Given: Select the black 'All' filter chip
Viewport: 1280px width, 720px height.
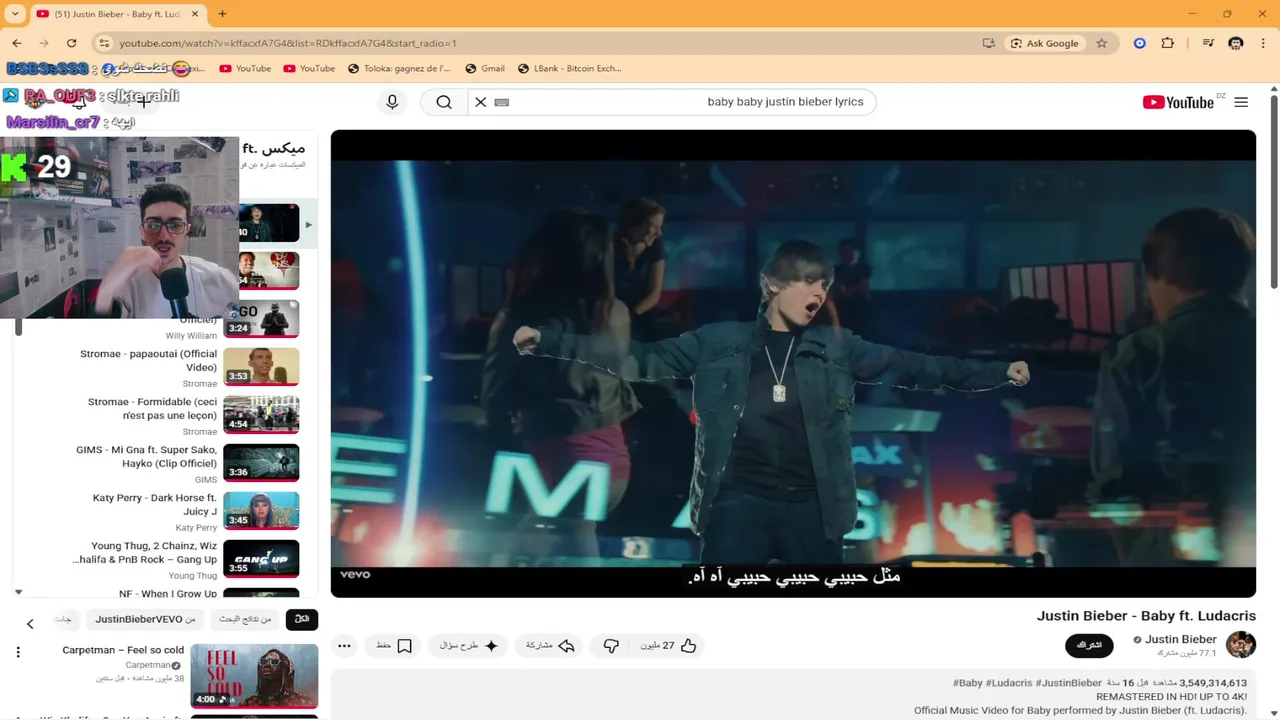Looking at the screenshot, I should pos(302,620).
